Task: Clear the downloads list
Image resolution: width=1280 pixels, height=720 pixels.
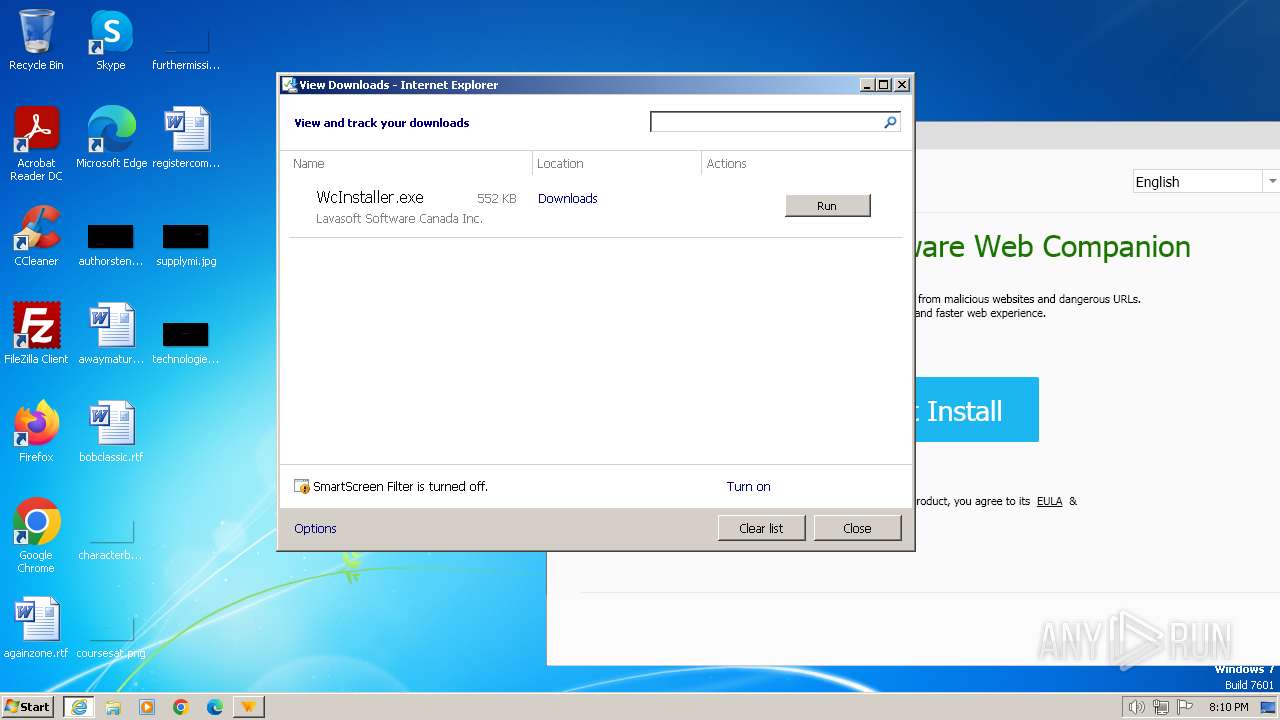Action: 761,528
